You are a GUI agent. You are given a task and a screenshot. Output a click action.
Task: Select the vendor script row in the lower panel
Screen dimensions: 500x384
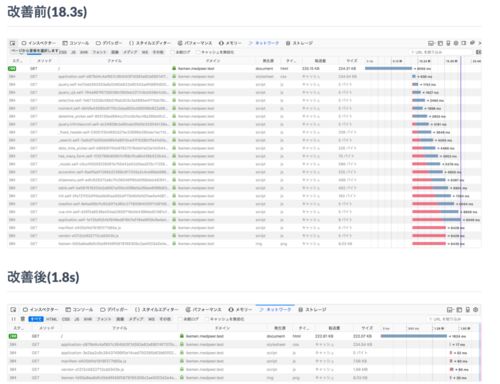click(x=244, y=369)
